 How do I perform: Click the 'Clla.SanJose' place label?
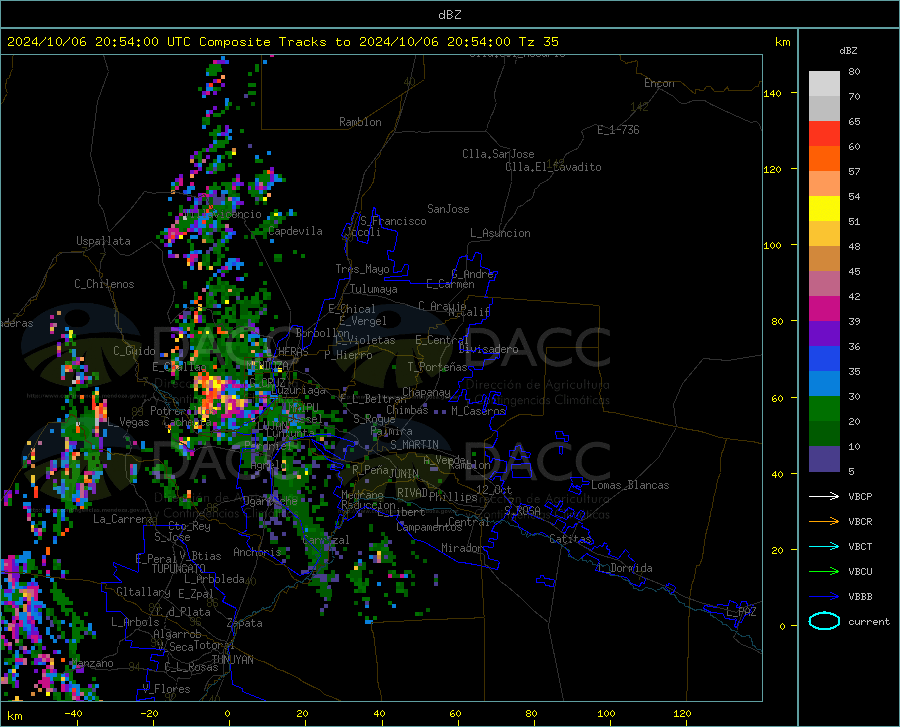coord(498,154)
